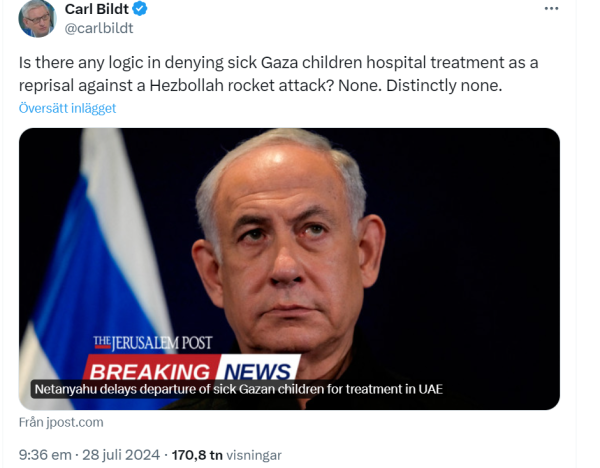Click the Netanyahu delays departure headline caption
600x468 pixels.
click(x=238, y=389)
